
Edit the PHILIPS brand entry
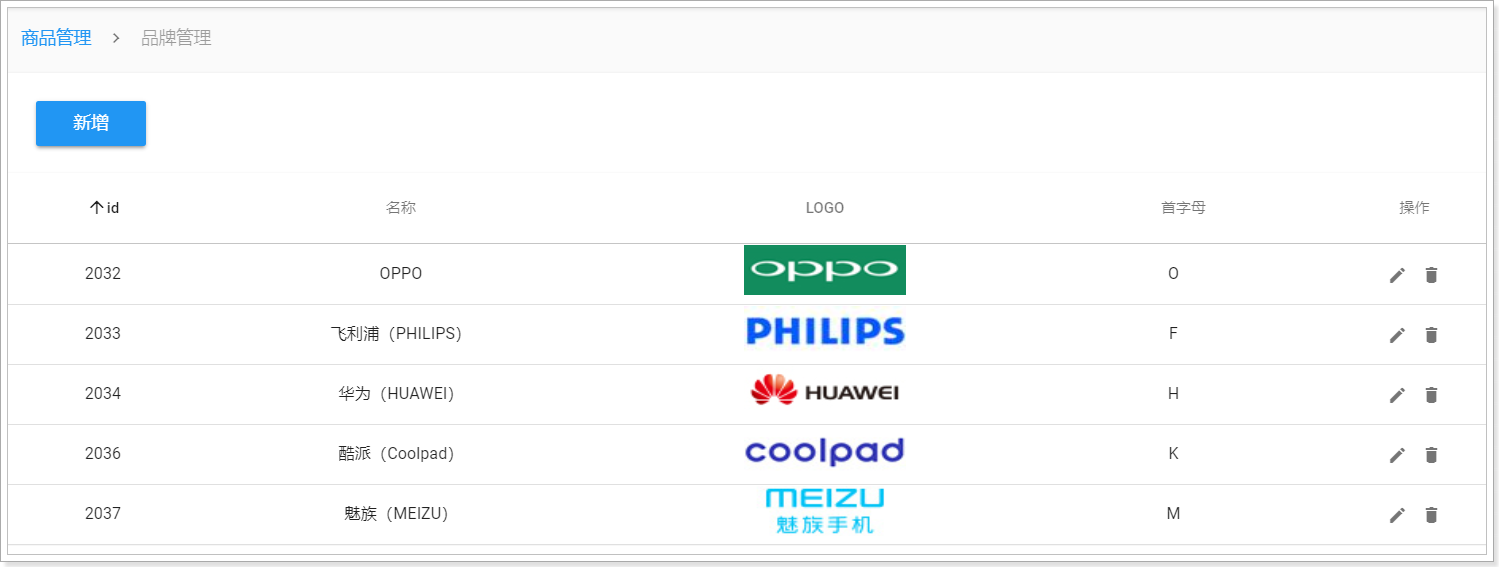coord(1397,335)
